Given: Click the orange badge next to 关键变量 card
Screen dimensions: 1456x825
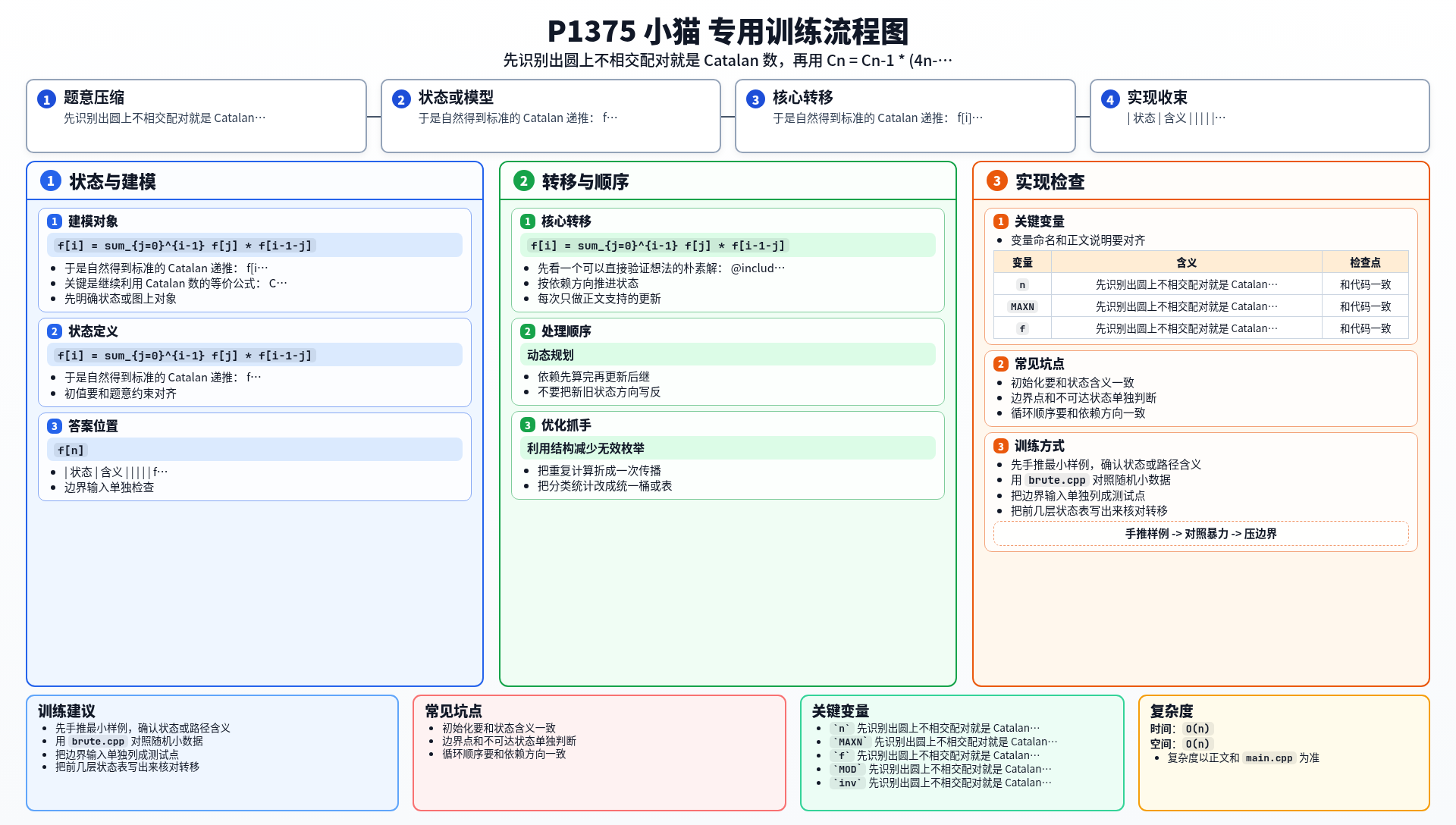Looking at the screenshot, I should coord(1001,221).
